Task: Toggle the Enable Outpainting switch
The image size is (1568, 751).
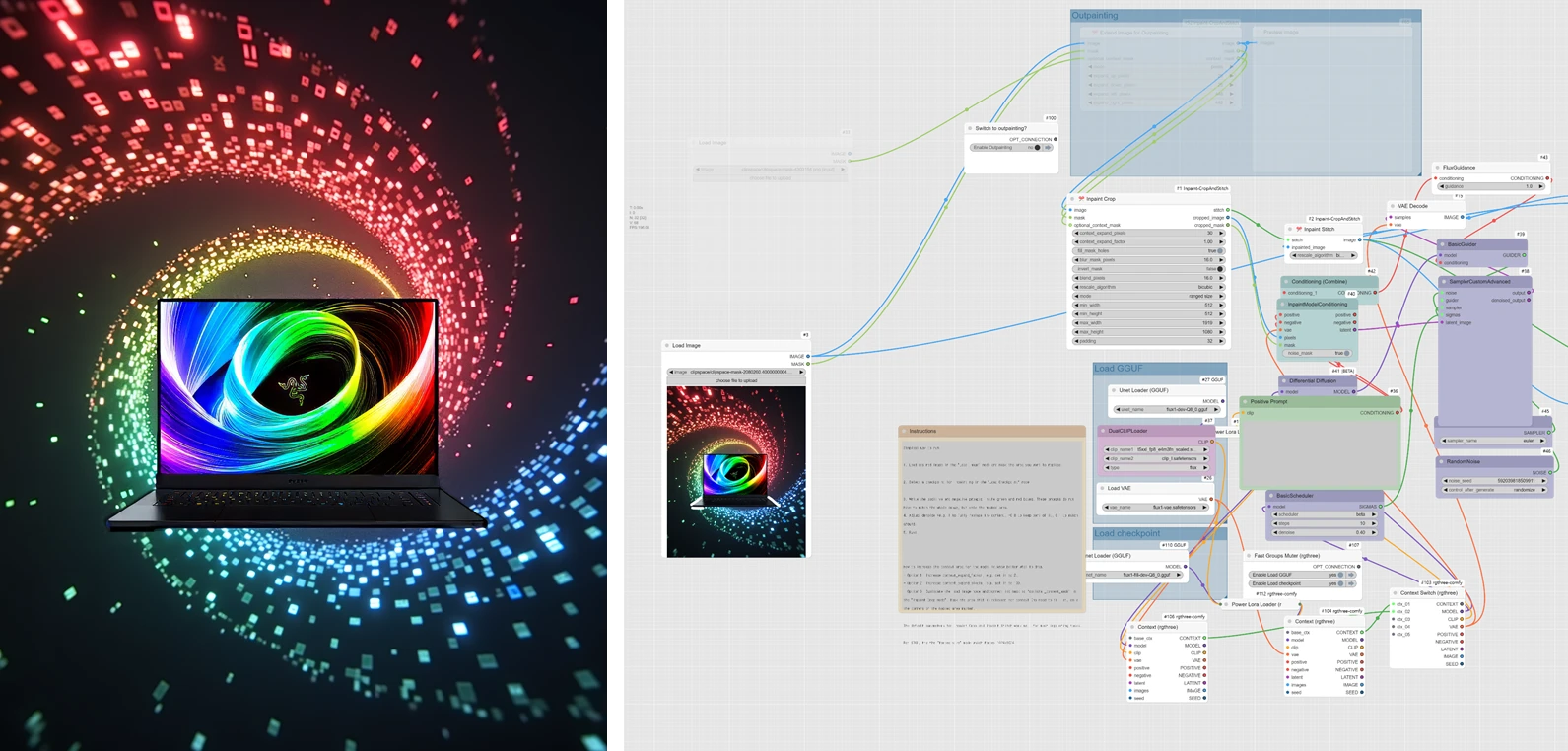Action: click(1037, 148)
